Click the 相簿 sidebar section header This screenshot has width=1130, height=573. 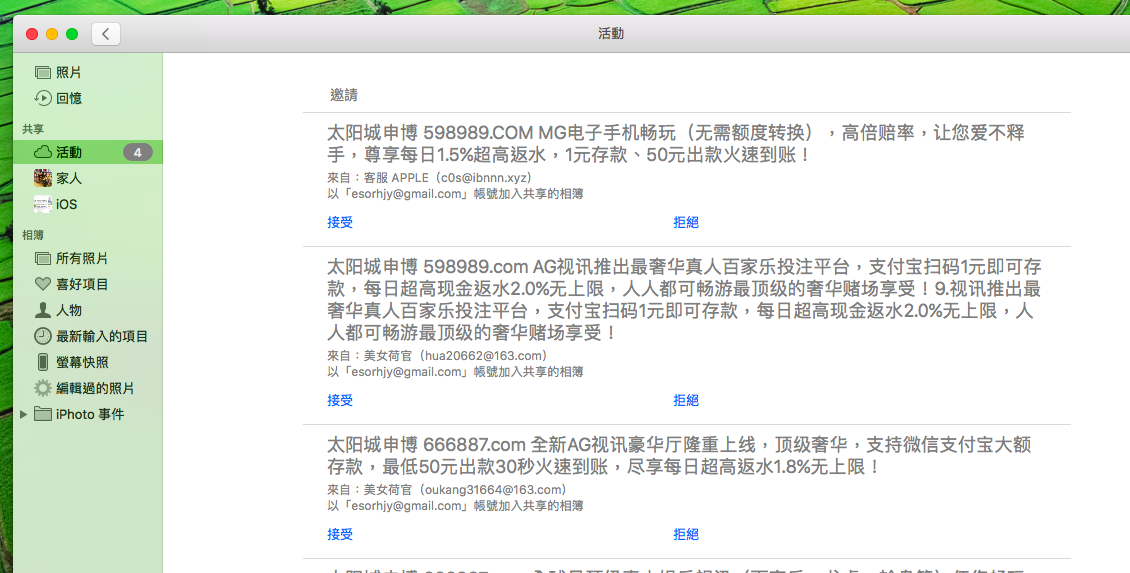(33, 235)
